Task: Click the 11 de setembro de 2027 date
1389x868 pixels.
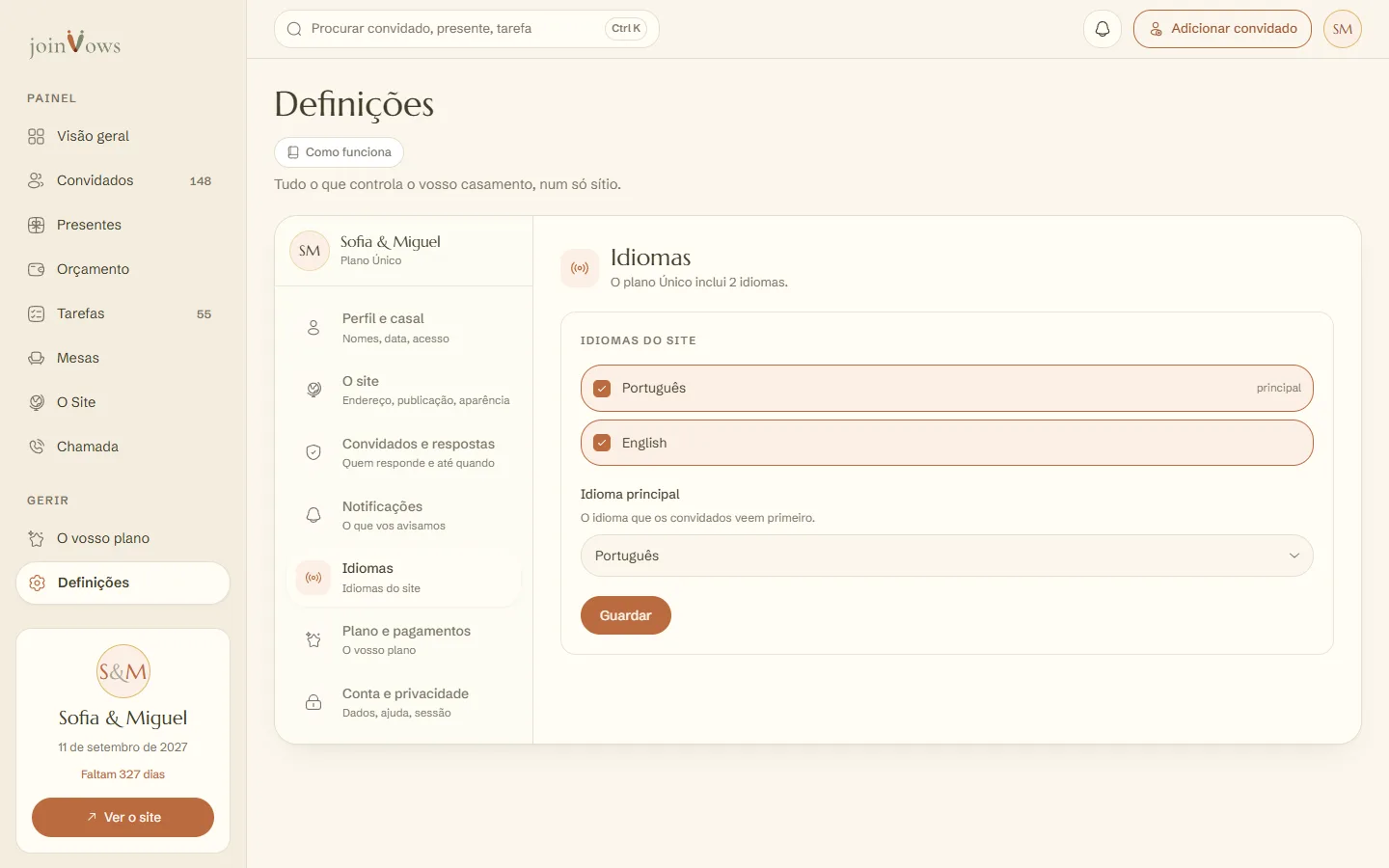Action: click(123, 747)
